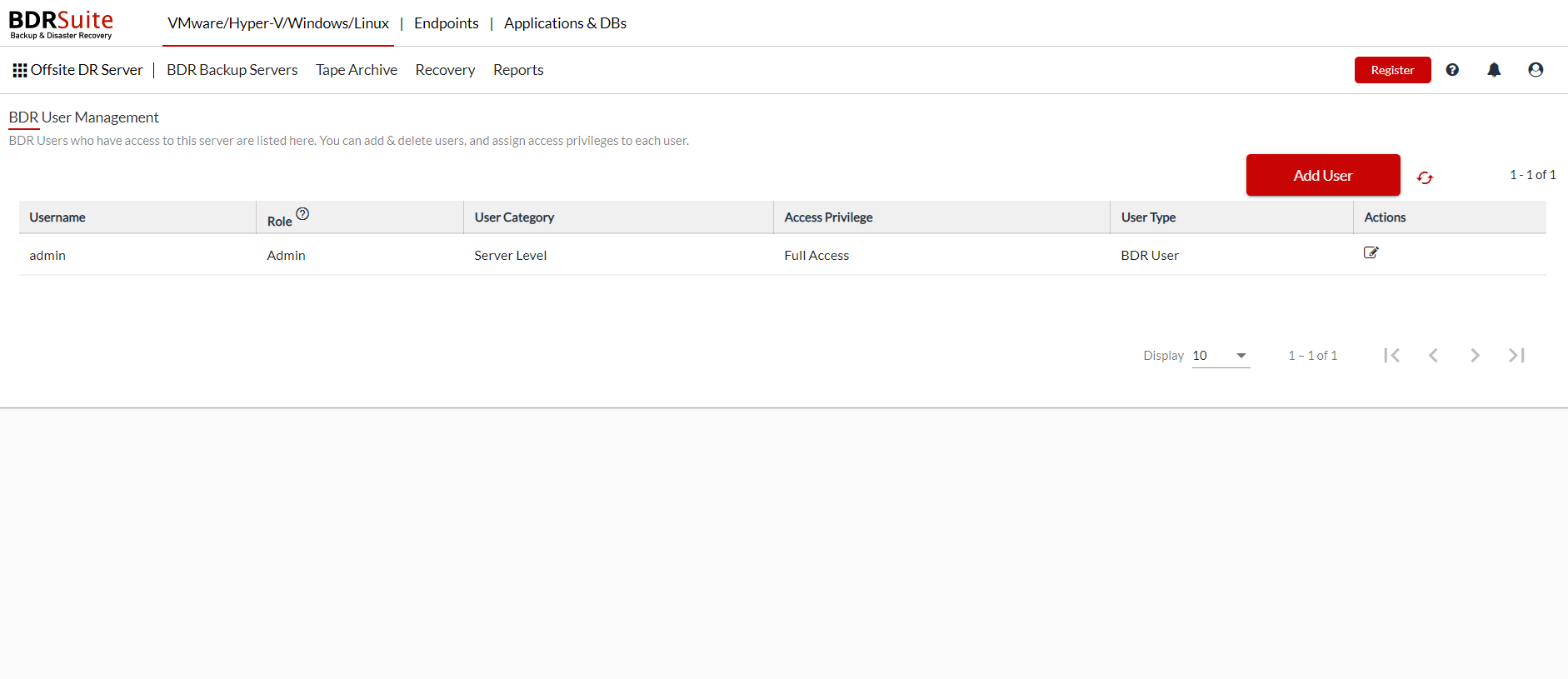The width and height of the screenshot is (1568, 679).
Task: Open the user account profile icon
Action: pos(1536,70)
